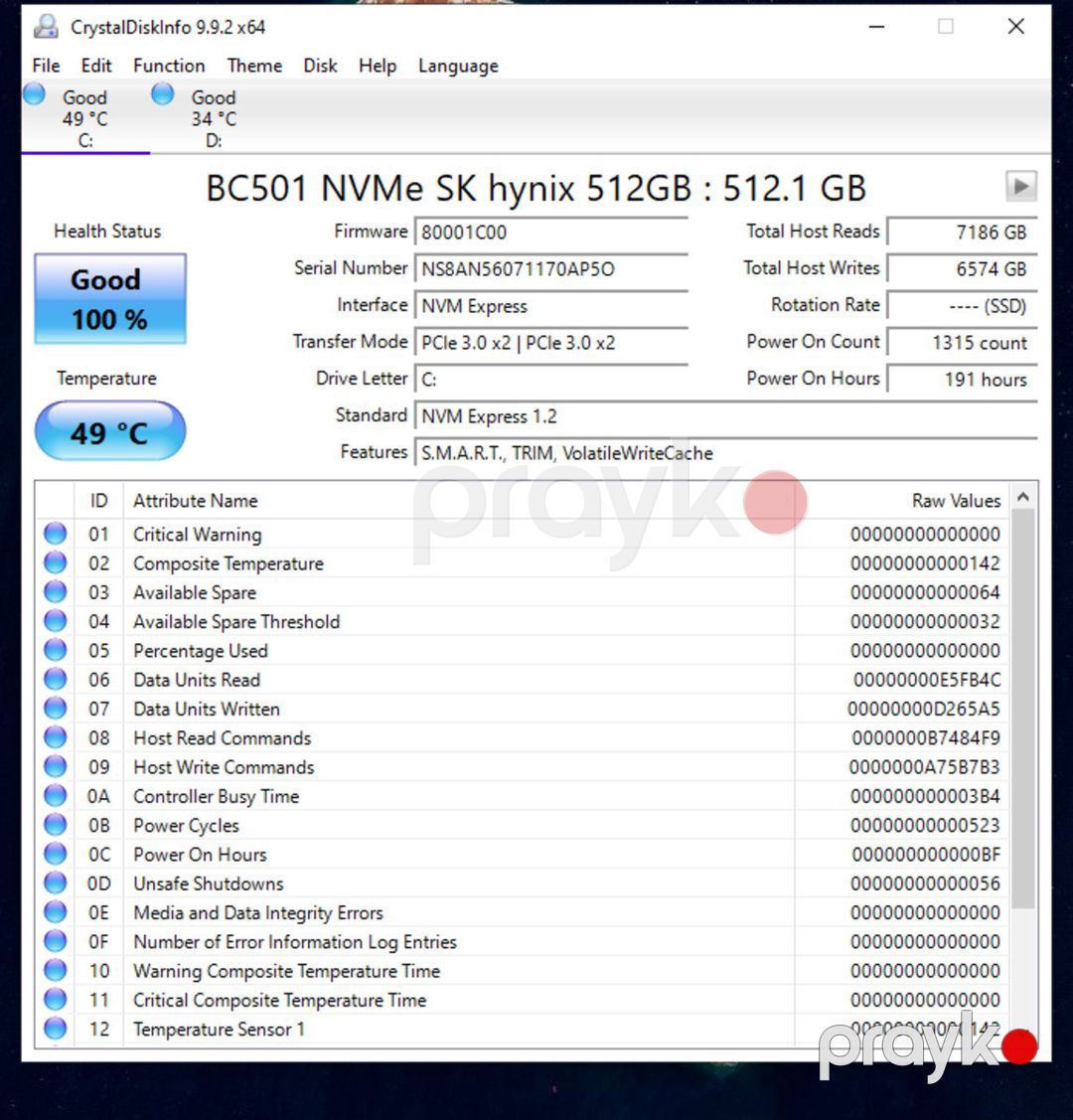Click raw value 000000000003B4
This screenshot has width=1073, height=1120.
(x=925, y=796)
